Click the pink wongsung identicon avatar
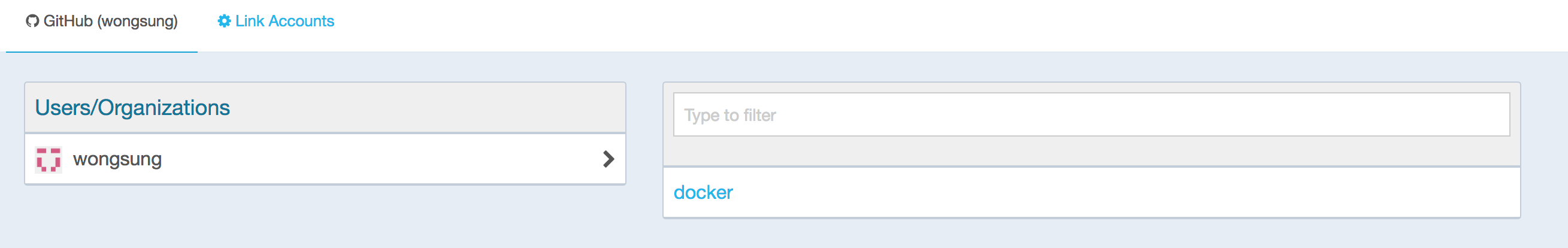The height and width of the screenshot is (248, 1568). click(48, 160)
